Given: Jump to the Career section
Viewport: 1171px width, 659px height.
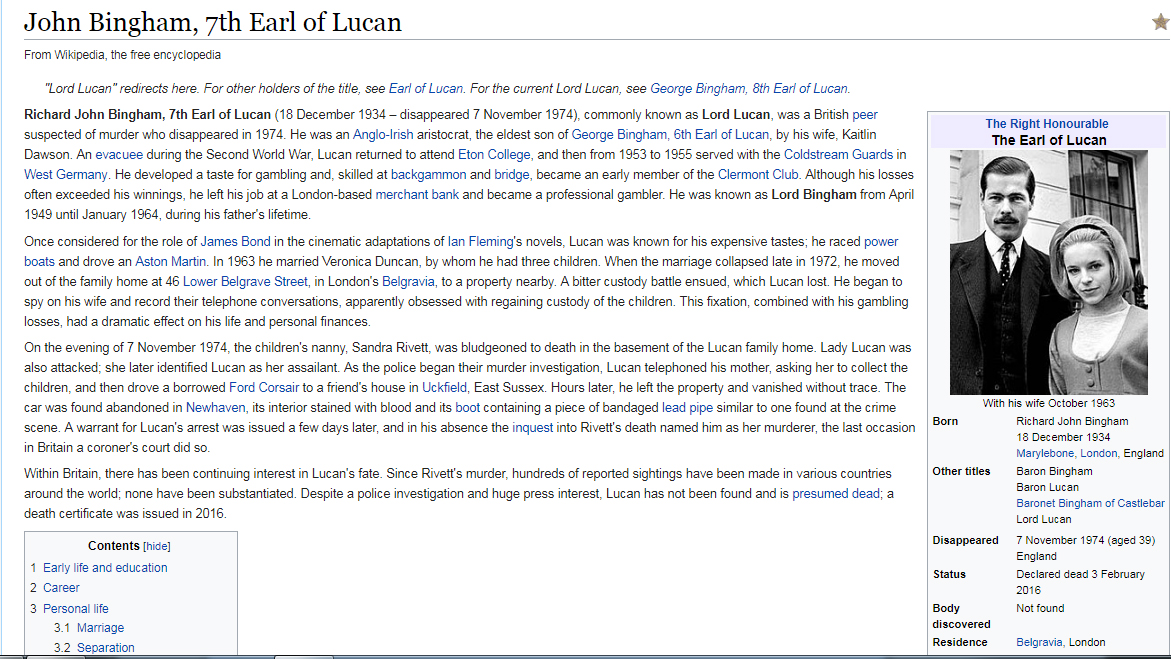Looking at the screenshot, I should pyautogui.click(x=61, y=588).
